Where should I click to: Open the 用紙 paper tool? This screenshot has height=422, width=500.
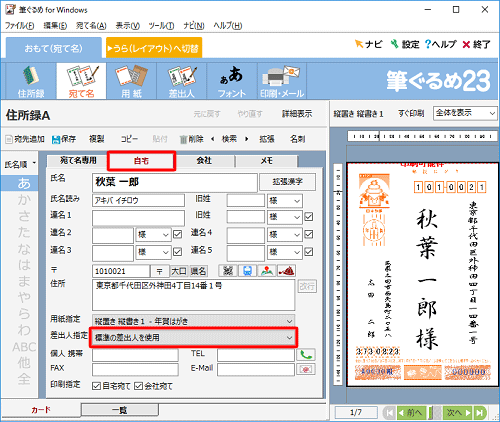[131, 81]
